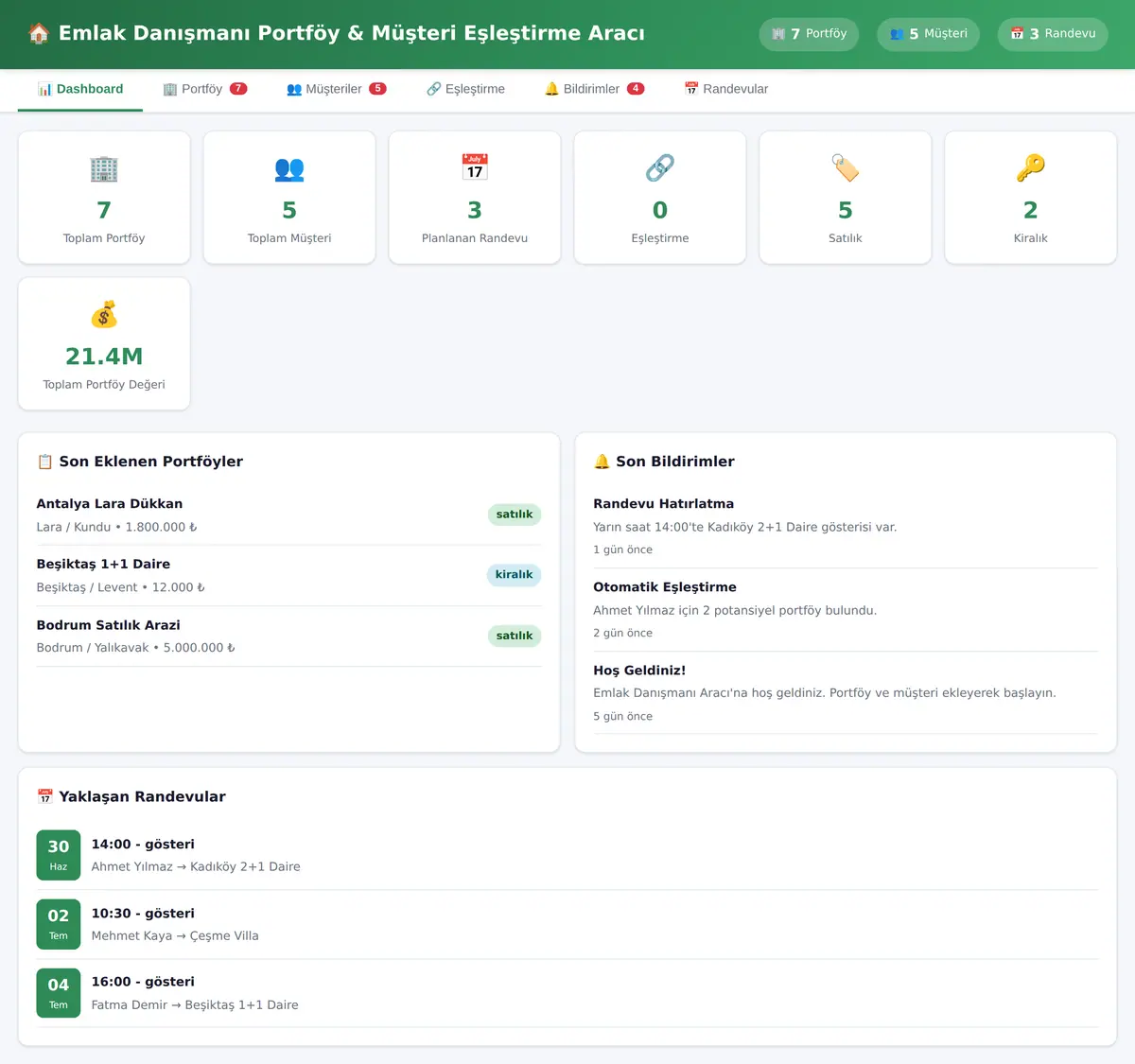
Task: Click the 5 Müşteri header pill
Action: click(x=928, y=34)
